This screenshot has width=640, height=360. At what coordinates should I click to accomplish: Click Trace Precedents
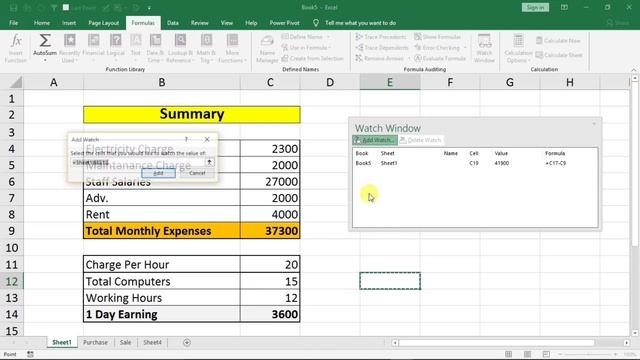(x=381, y=37)
